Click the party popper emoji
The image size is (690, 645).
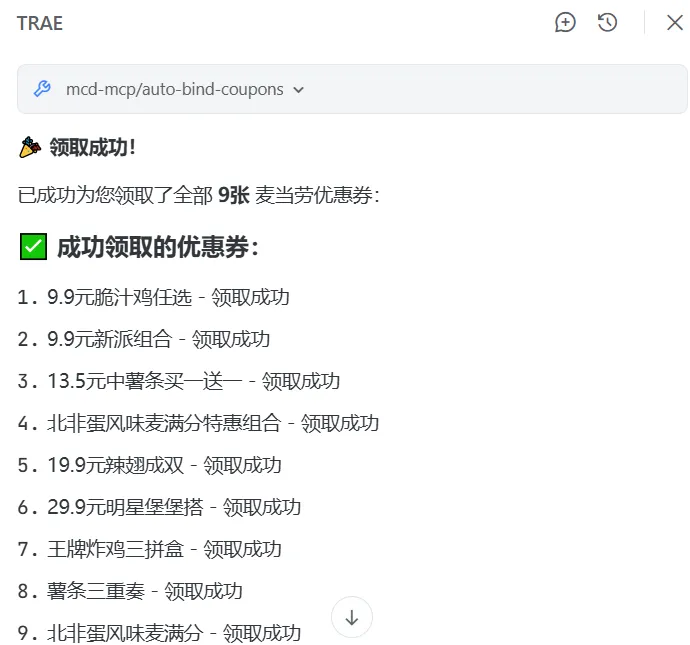(30, 147)
